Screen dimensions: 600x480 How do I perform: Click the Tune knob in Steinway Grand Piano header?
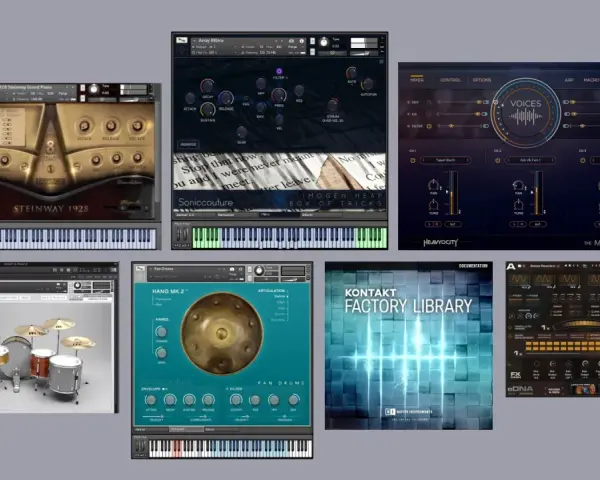click(x=93, y=89)
